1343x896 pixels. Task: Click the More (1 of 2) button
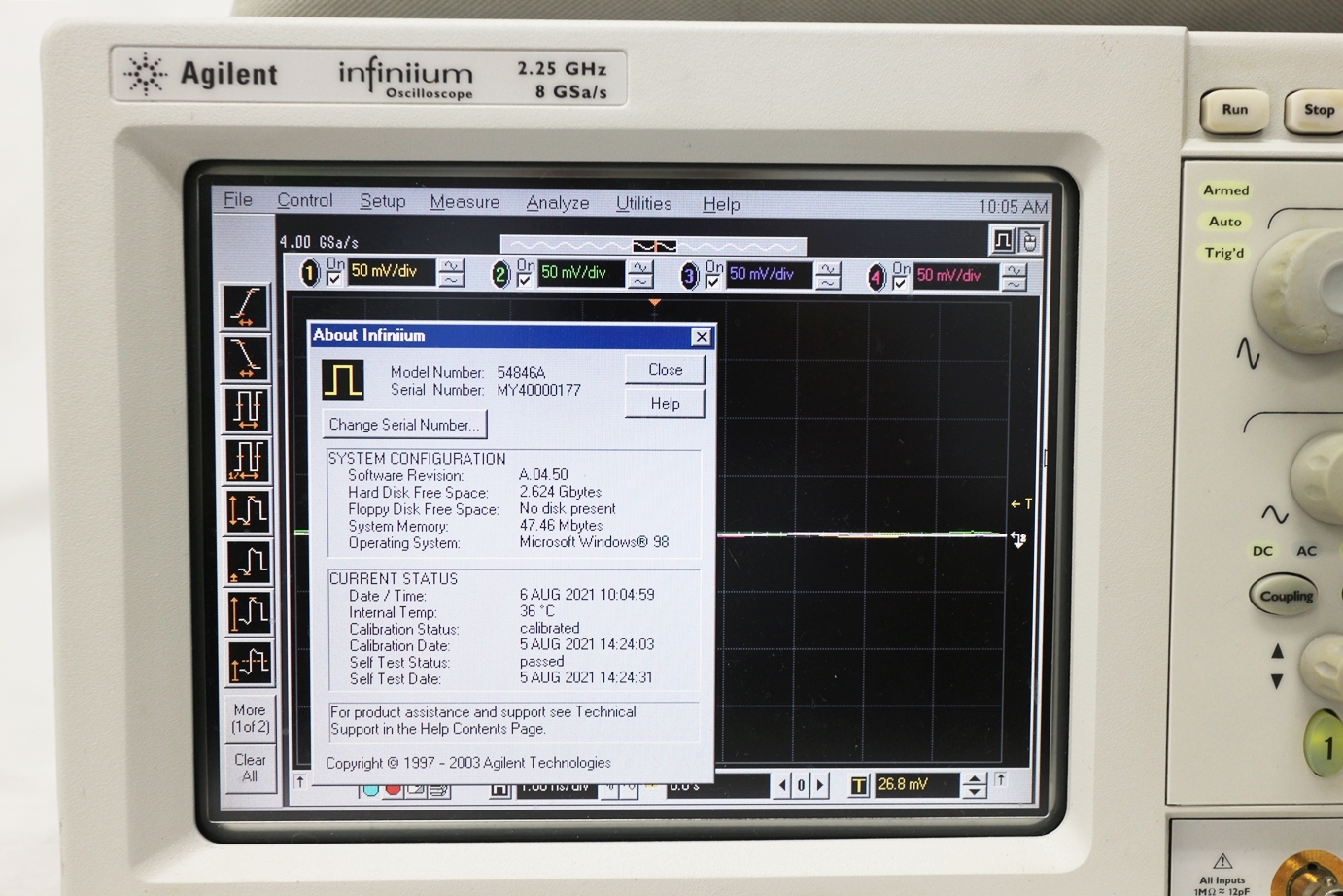pyautogui.click(x=250, y=719)
